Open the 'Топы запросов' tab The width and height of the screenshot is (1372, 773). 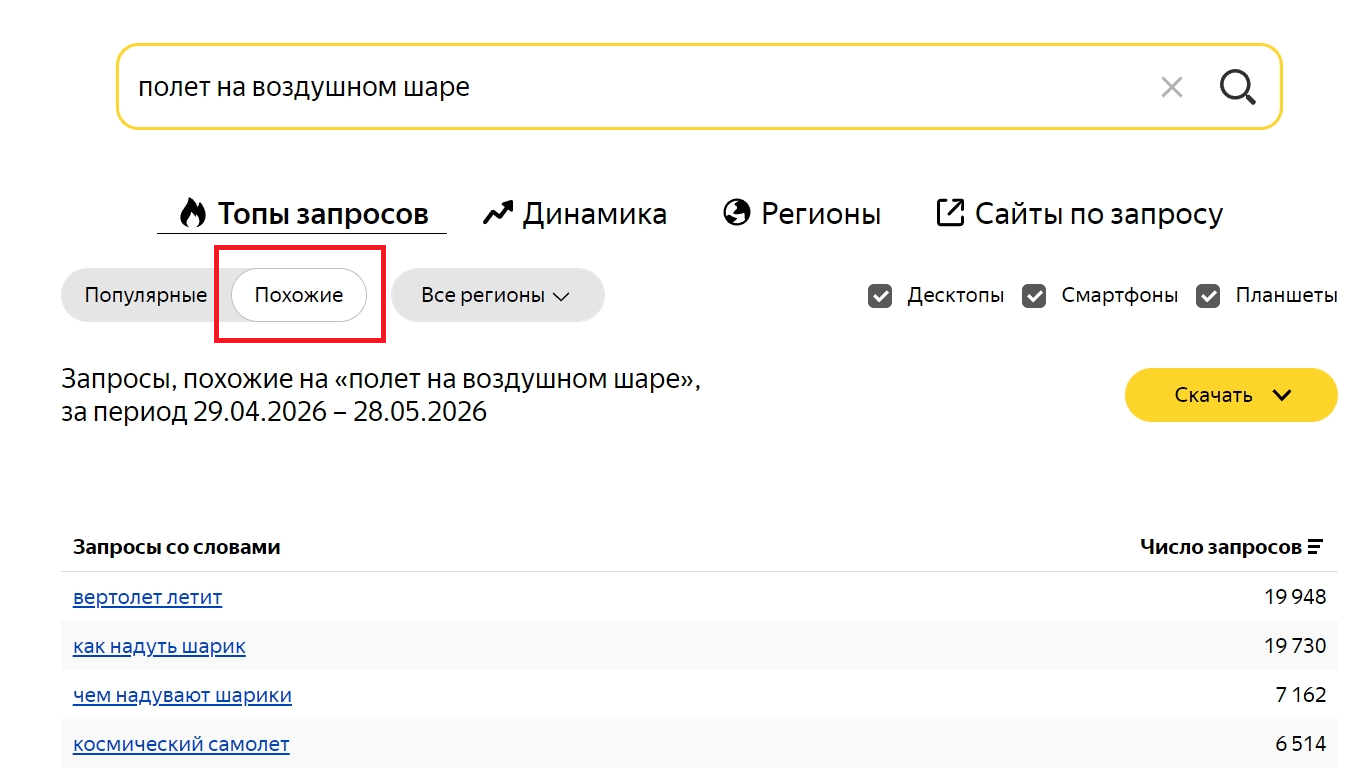tap(302, 213)
